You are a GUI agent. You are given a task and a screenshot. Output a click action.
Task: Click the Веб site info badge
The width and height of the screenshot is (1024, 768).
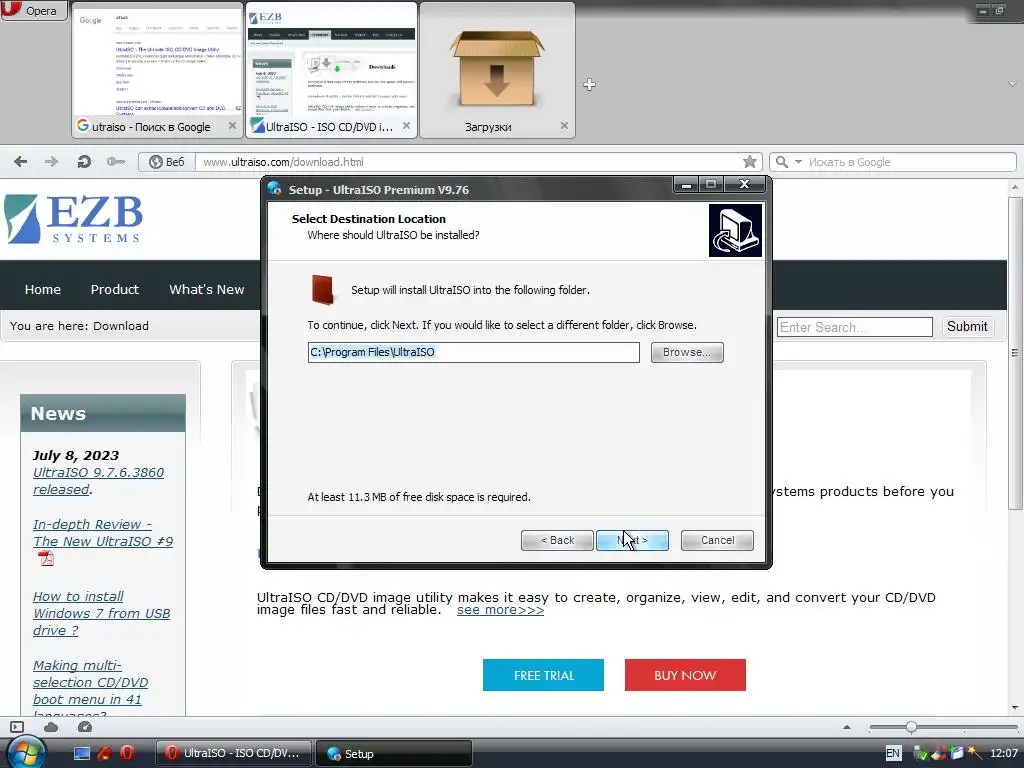(x=167, y=162)
